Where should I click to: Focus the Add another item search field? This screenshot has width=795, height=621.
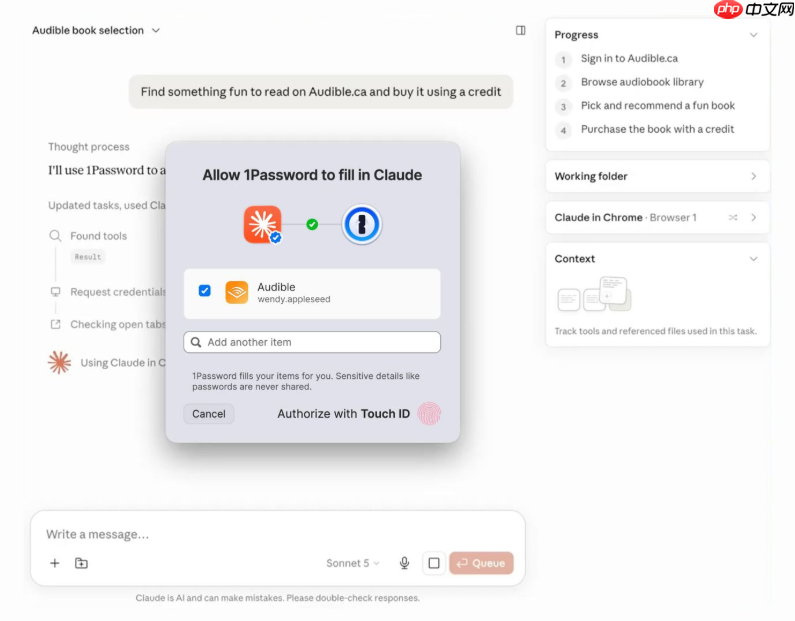point(312,342)
